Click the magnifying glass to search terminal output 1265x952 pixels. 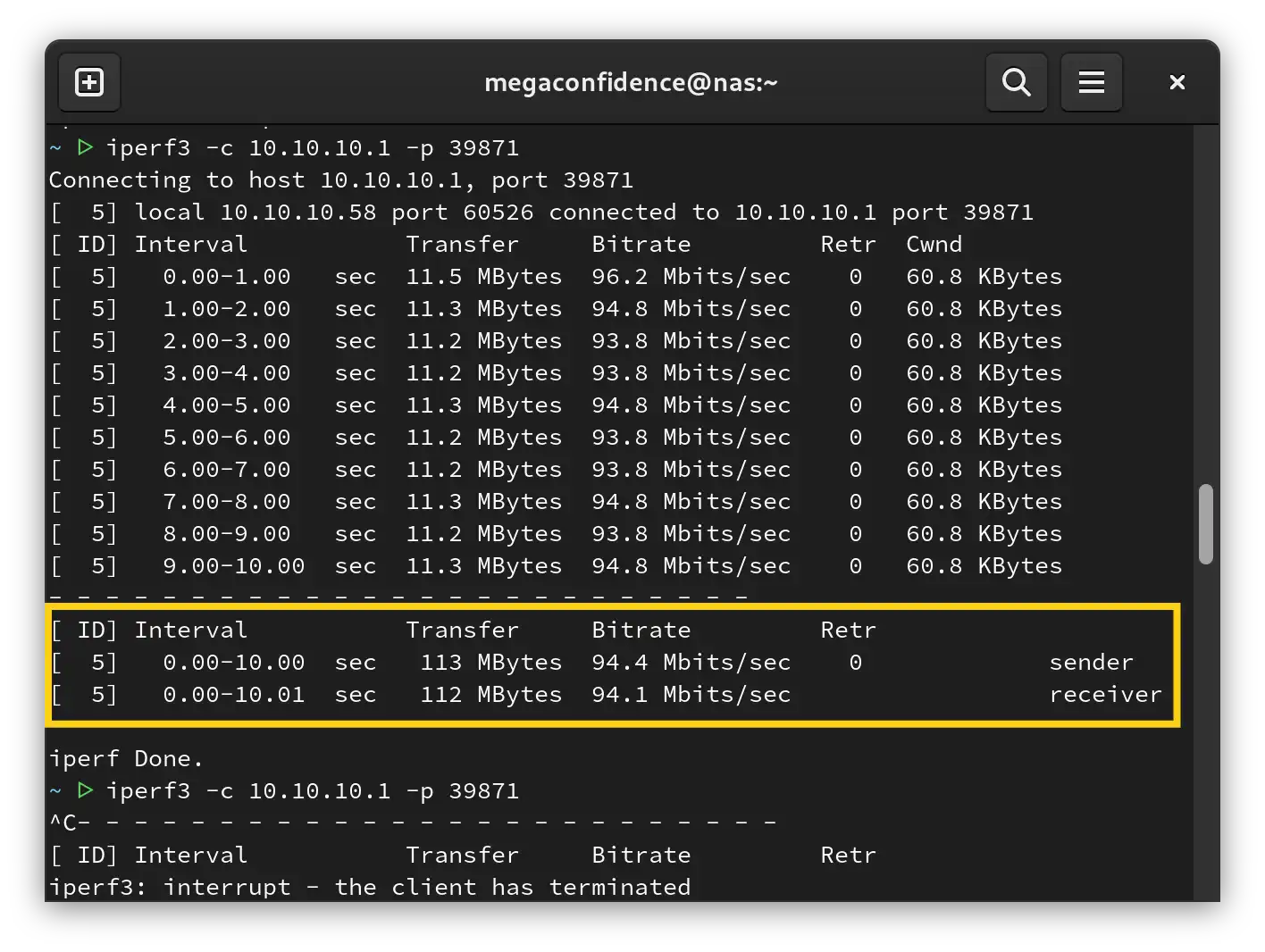(1016, 81)
